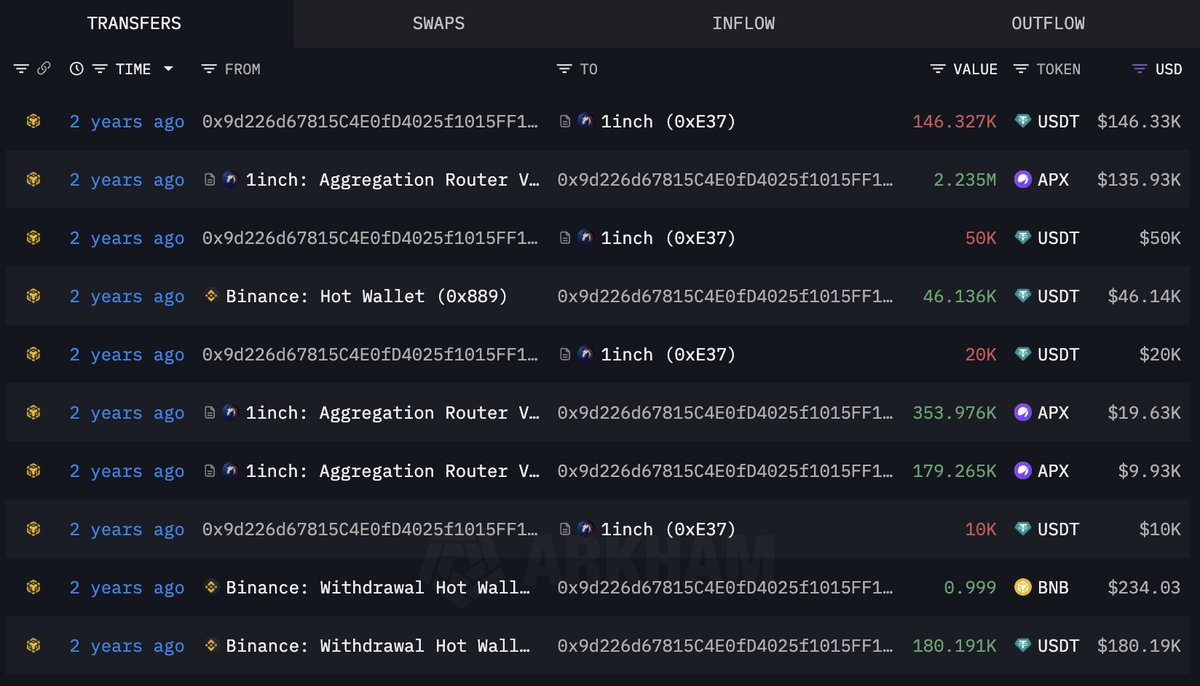1200x686 pixels.
Task: Toggle the TOKEN column filter
Action: (1021, 69)
